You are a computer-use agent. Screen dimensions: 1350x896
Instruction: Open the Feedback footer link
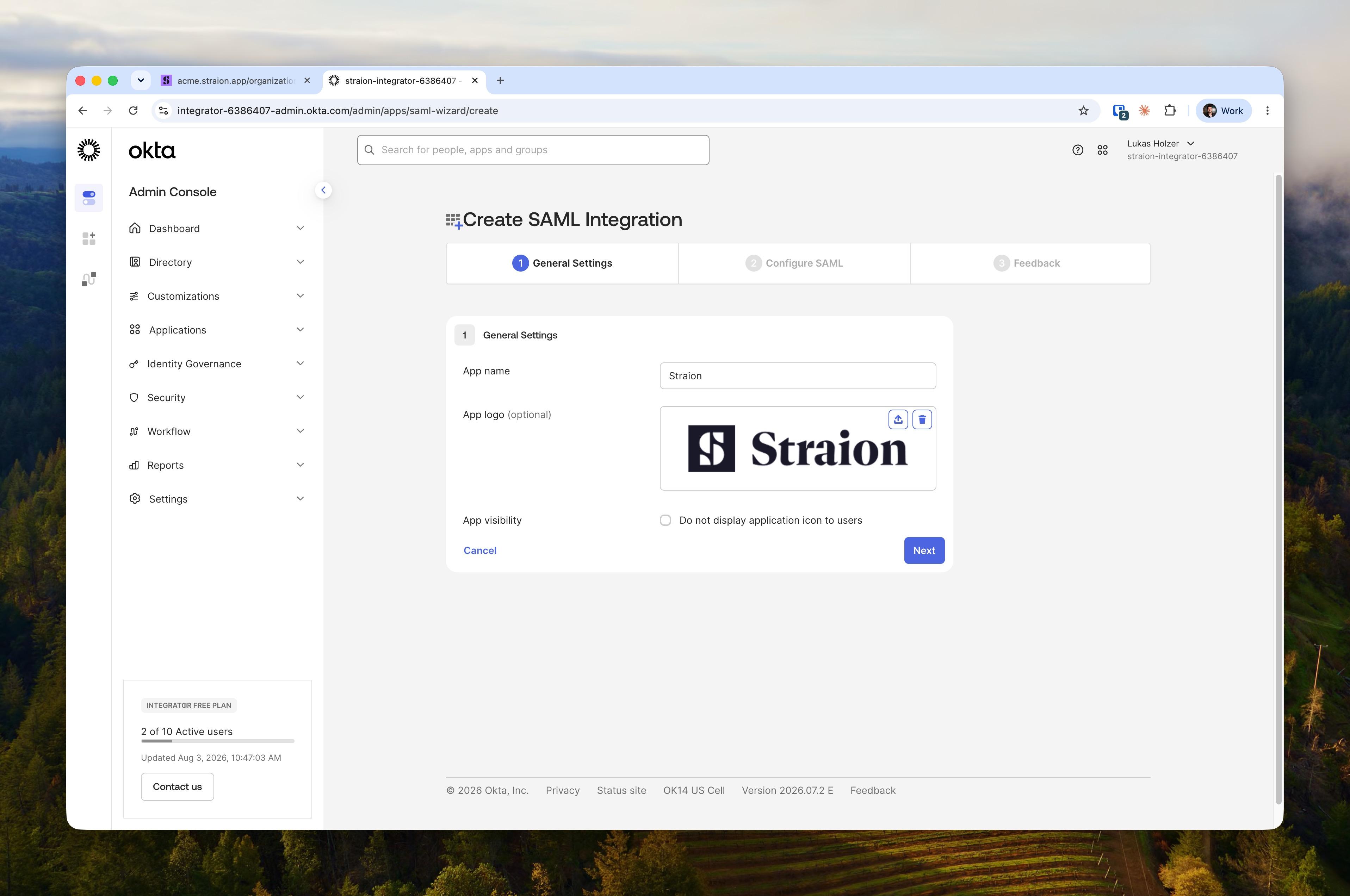coord(873,790)
